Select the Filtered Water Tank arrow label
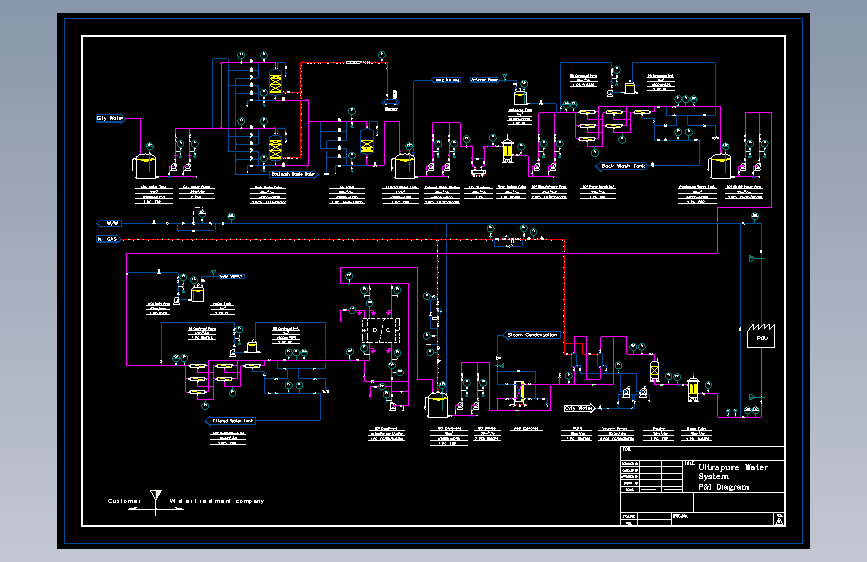 [231, 421]
